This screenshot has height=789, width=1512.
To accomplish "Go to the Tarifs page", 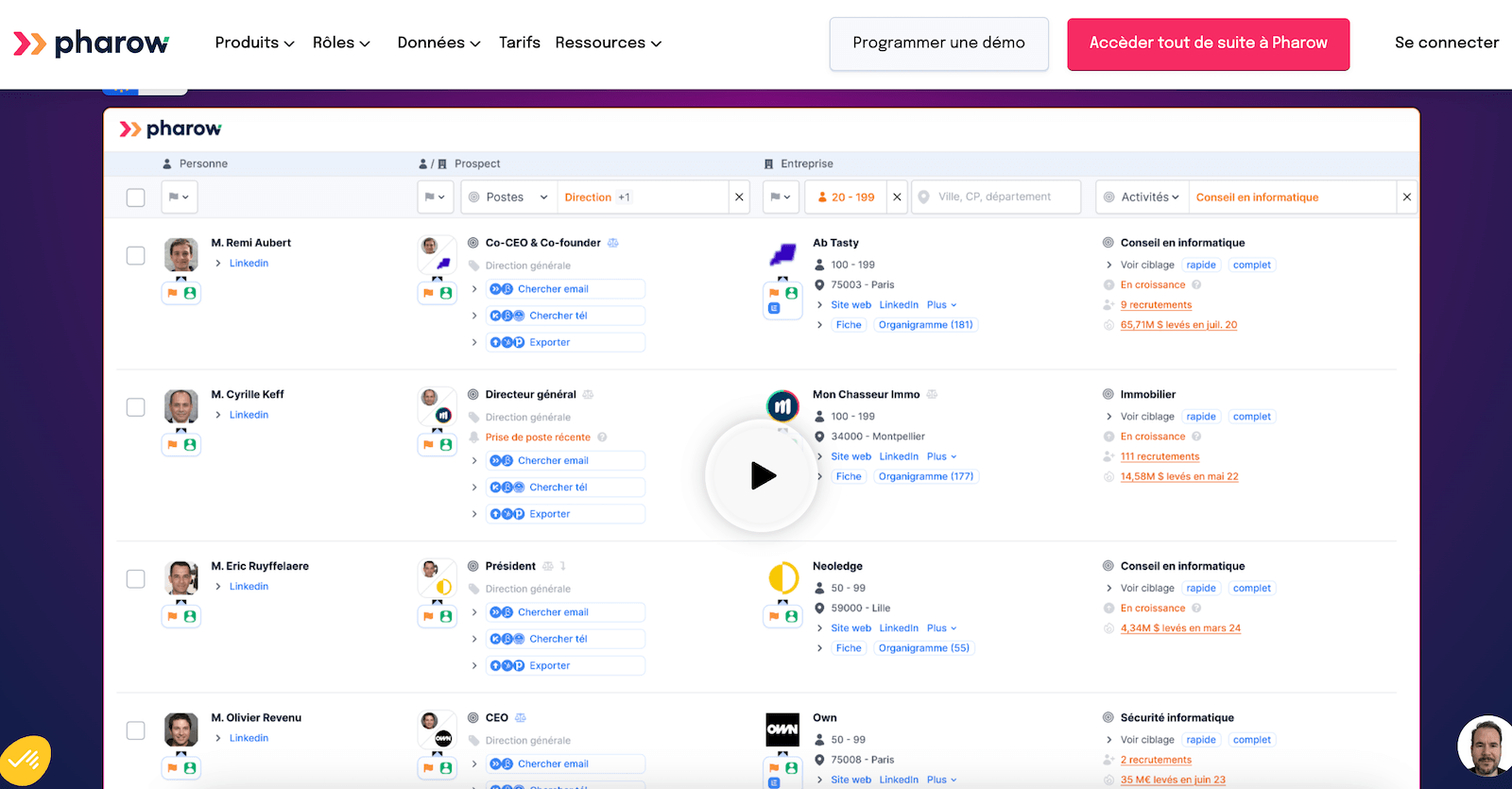I will [520, 43].
